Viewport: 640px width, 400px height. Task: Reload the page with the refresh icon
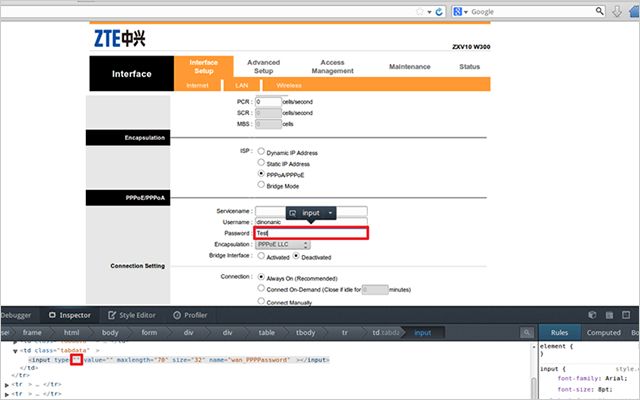pos(439,12)
